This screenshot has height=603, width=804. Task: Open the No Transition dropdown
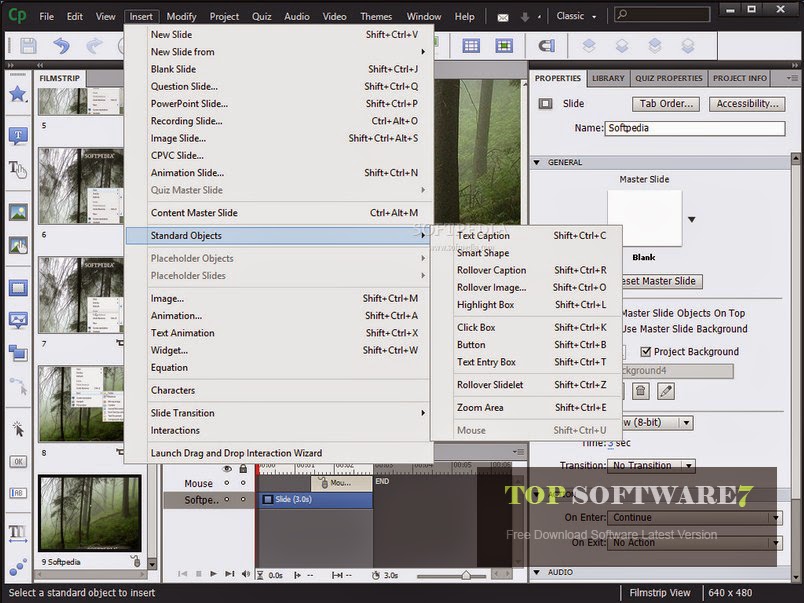point(689,466)
